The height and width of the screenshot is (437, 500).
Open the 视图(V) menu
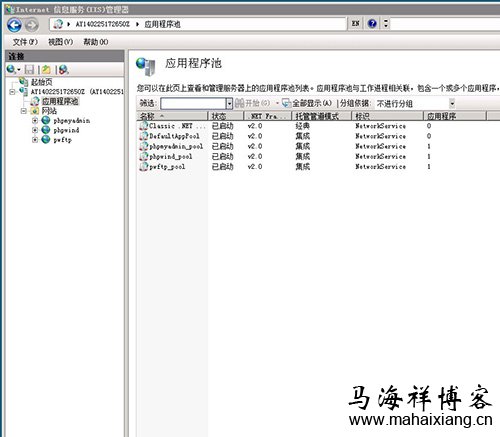pyautogui.click(x=60, y=42)
